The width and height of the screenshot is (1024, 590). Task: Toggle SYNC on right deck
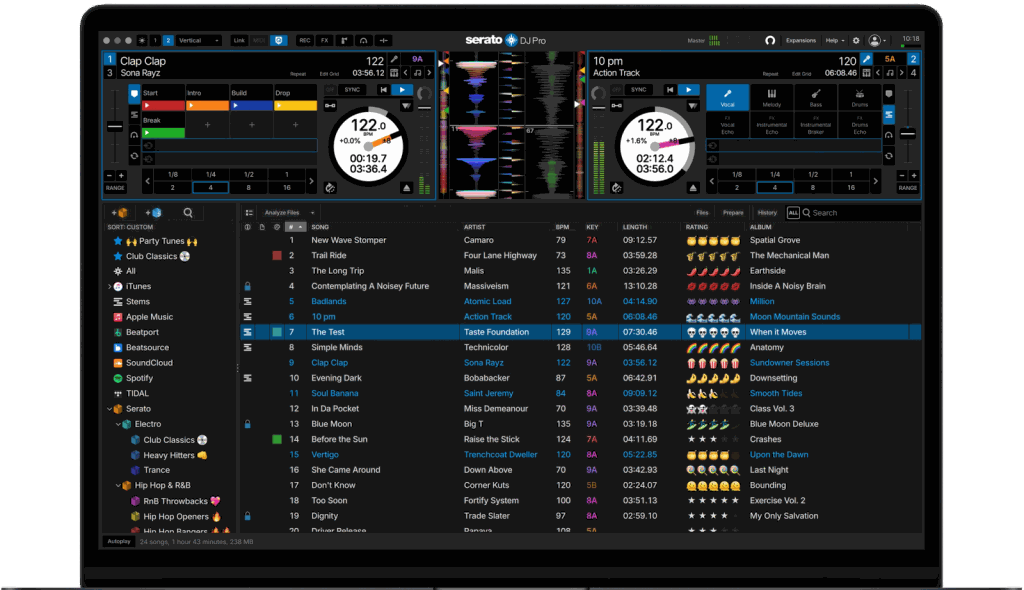click(639, 90)
